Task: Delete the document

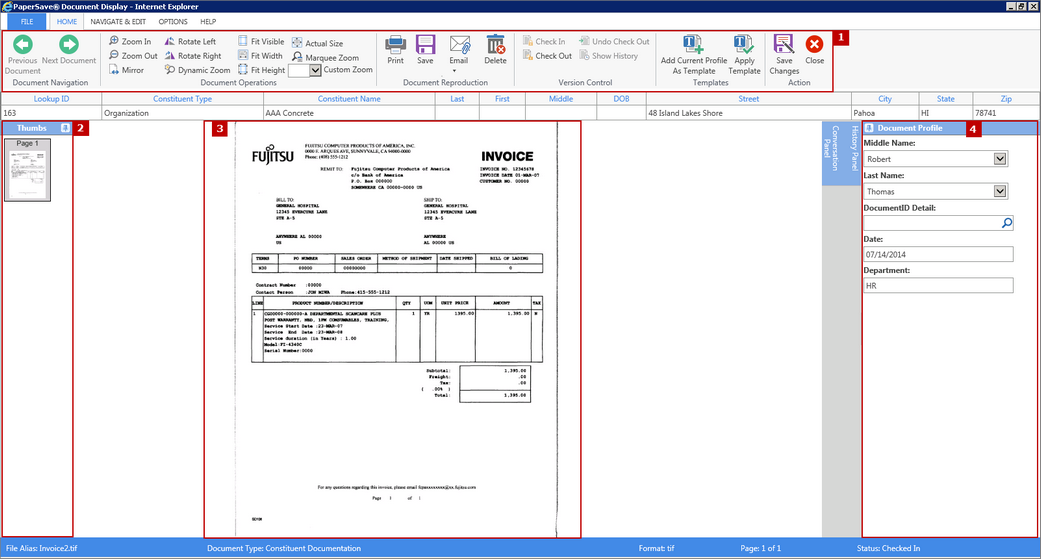Action: (495, 50)
